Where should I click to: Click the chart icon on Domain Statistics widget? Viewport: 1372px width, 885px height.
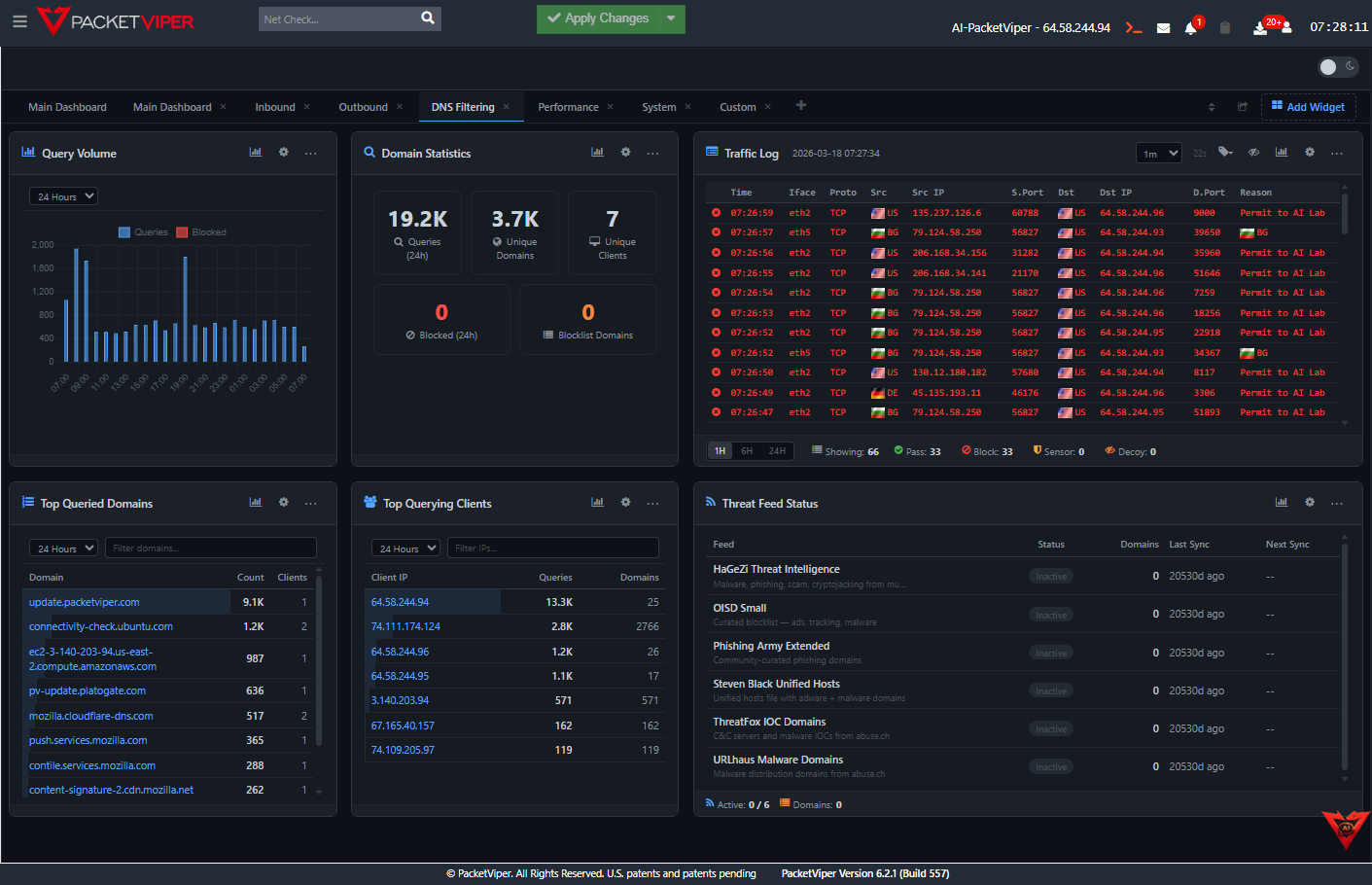(x=597, y=153)
